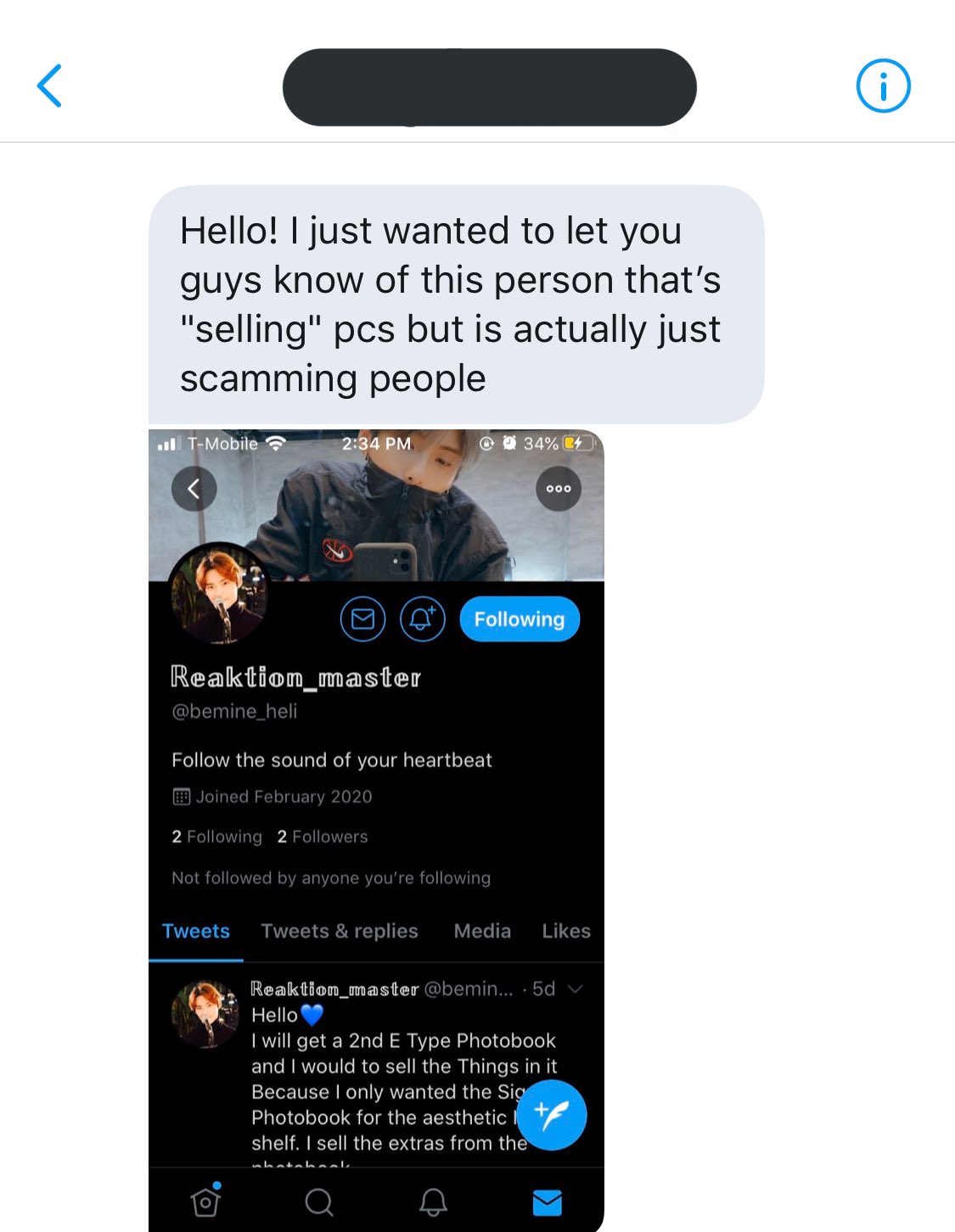This screenshot has height=1232, width=955.
Task: Open the Home tab birdhouse icon
Action: coord(206,1200)
